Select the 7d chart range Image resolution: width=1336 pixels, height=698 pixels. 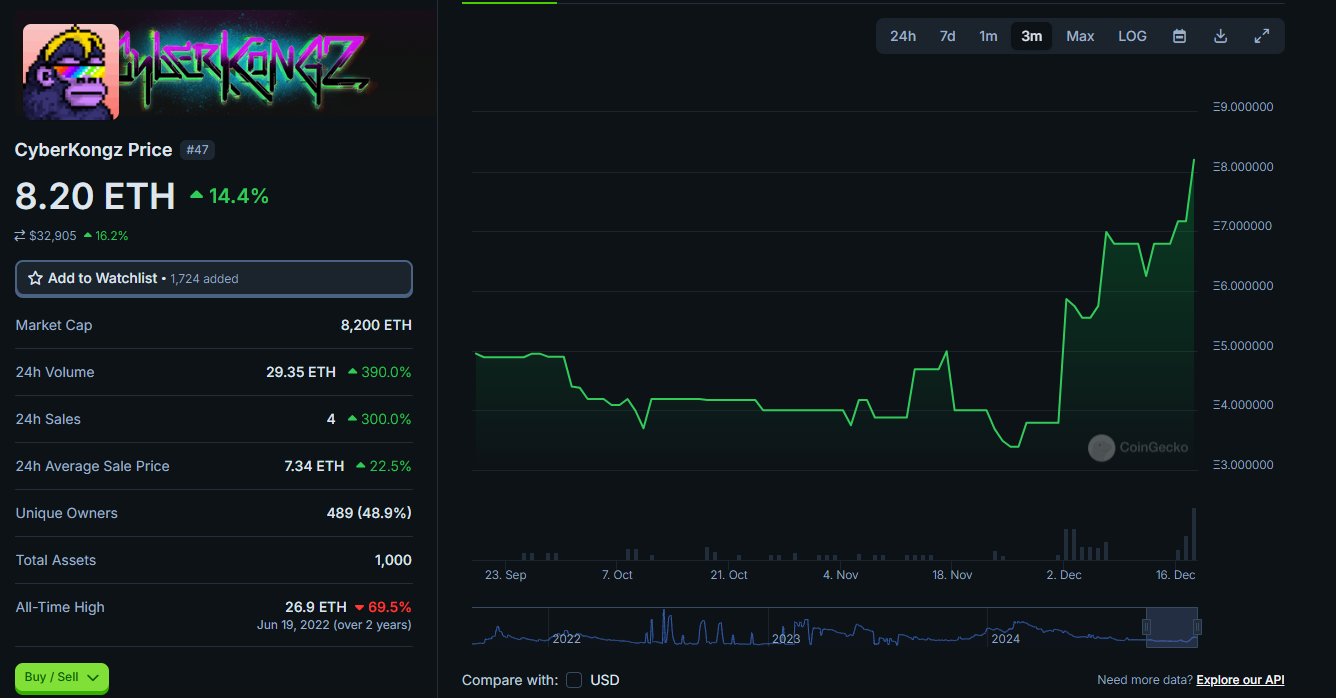(947, 36)
